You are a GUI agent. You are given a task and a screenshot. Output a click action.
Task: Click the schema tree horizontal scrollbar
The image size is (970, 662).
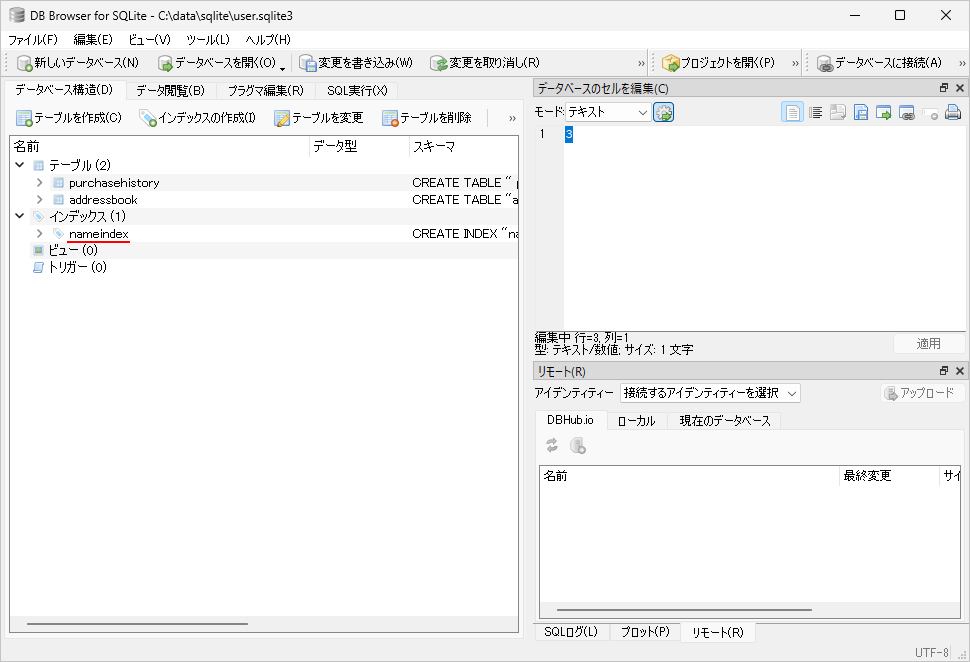tap(137, 624)
